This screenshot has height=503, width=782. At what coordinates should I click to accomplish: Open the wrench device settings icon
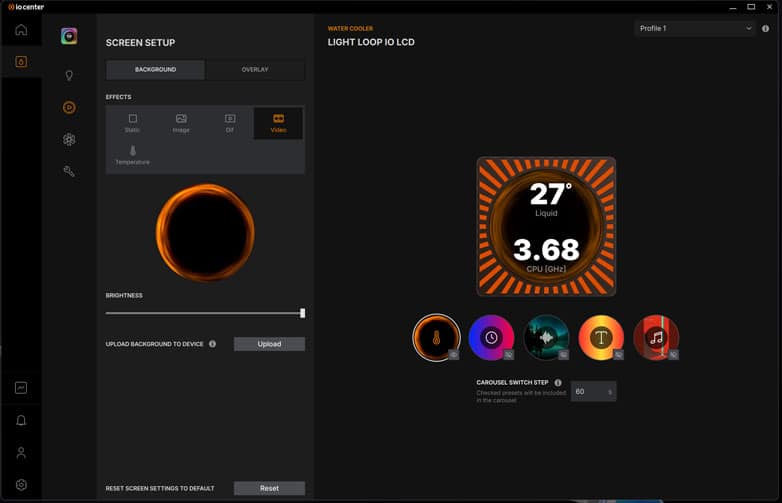coord(69,171)
